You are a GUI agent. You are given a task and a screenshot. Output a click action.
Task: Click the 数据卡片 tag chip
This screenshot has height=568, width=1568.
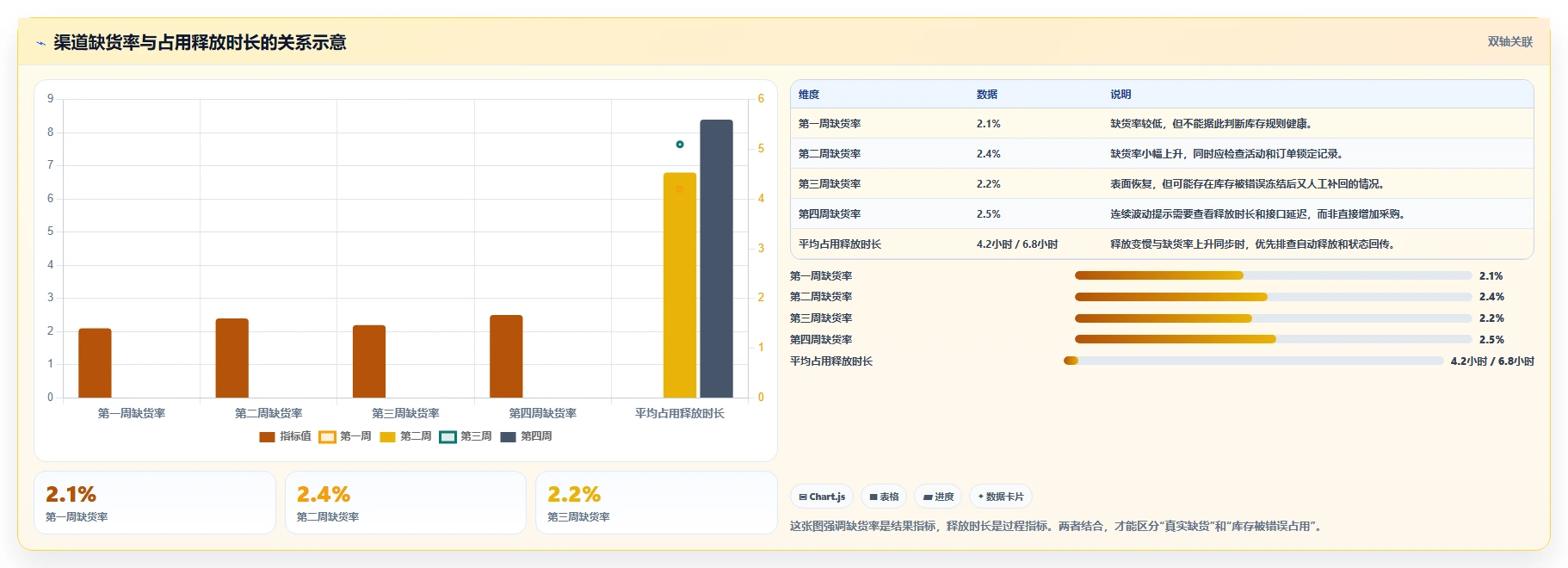click(1001, 497)
